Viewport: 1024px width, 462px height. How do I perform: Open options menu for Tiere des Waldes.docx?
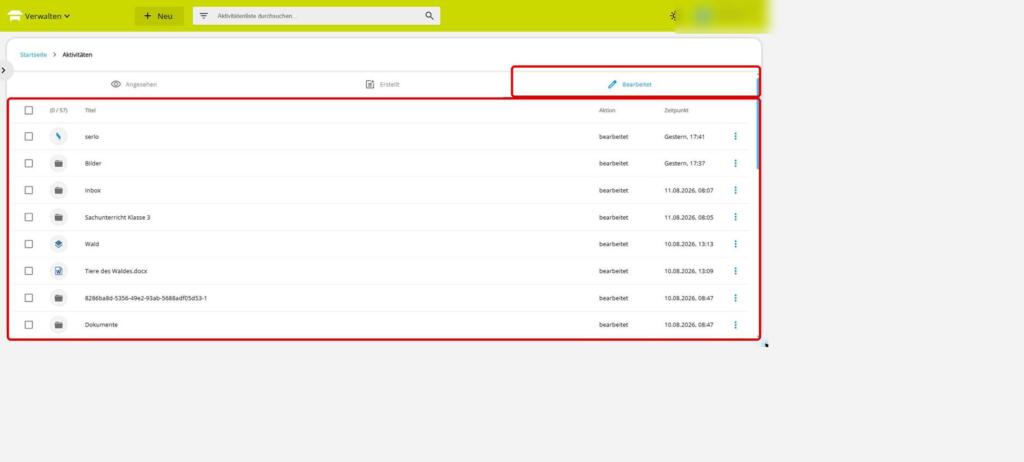(x=735, y=271)
